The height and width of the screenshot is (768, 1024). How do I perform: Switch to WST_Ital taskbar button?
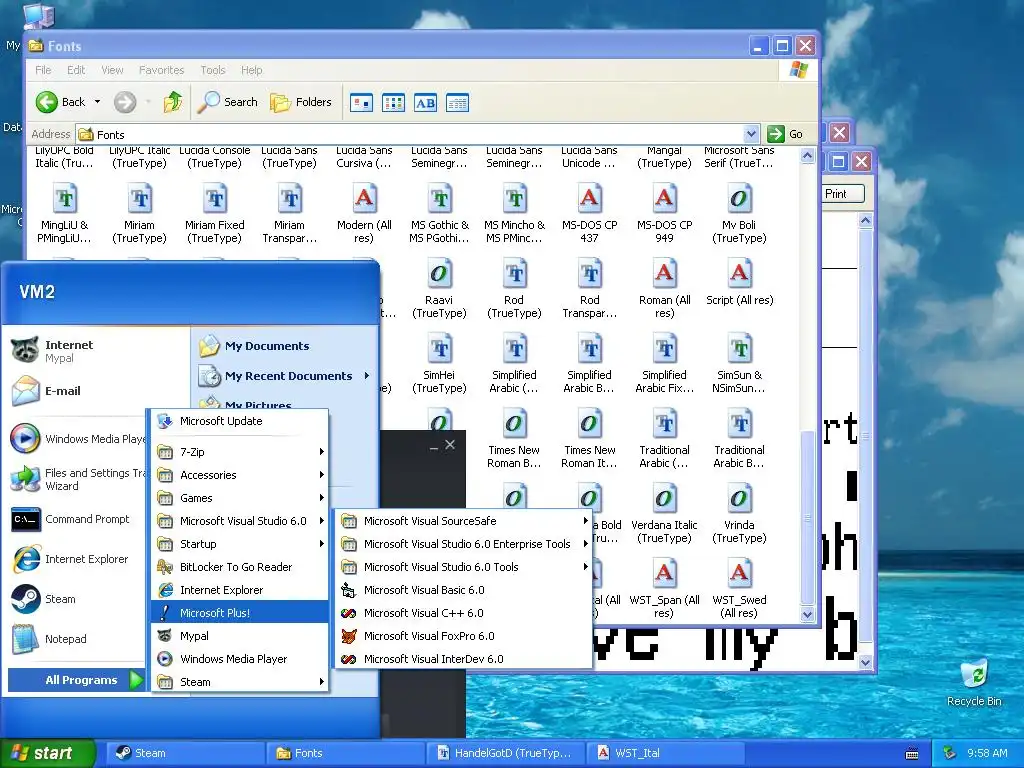coord(665,753)
